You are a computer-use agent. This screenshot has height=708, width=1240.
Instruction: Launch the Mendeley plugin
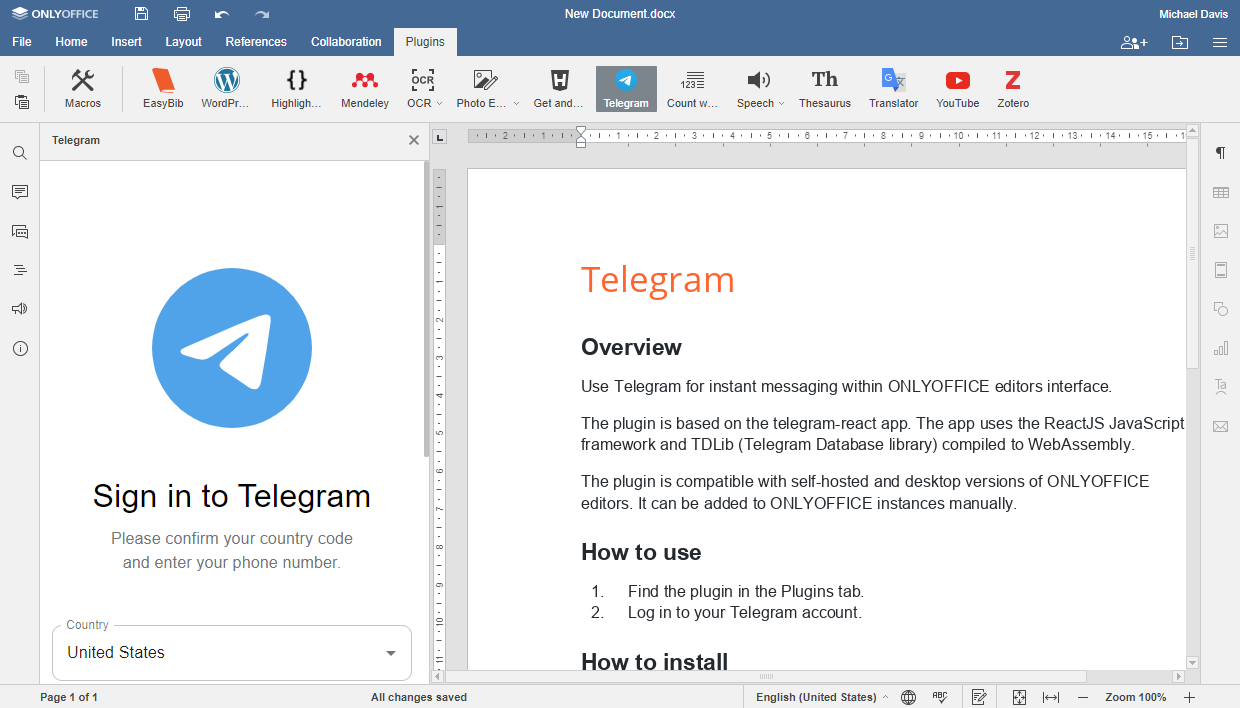pyautogui.click(x=365, y=89)
